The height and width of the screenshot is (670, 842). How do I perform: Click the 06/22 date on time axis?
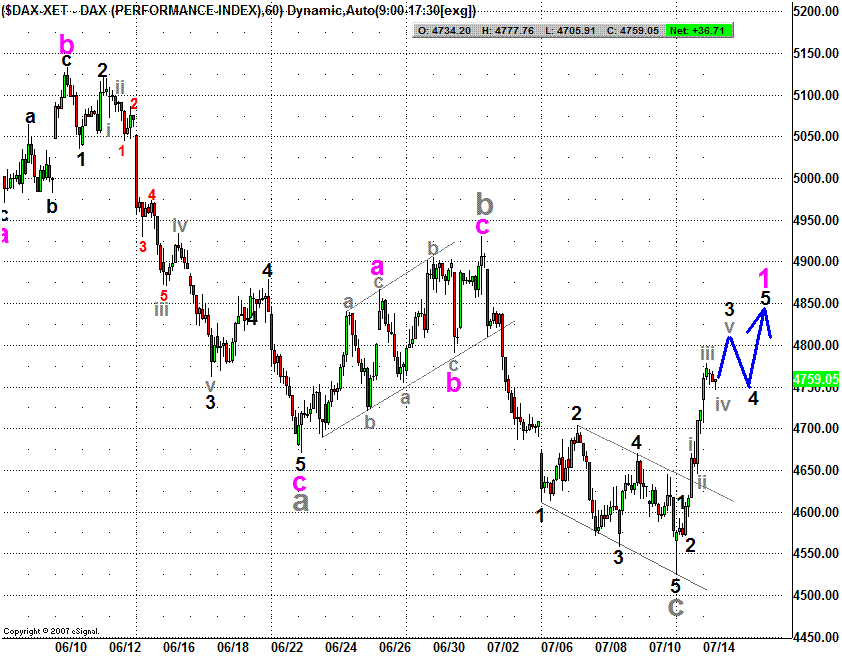tap(288, 648)
